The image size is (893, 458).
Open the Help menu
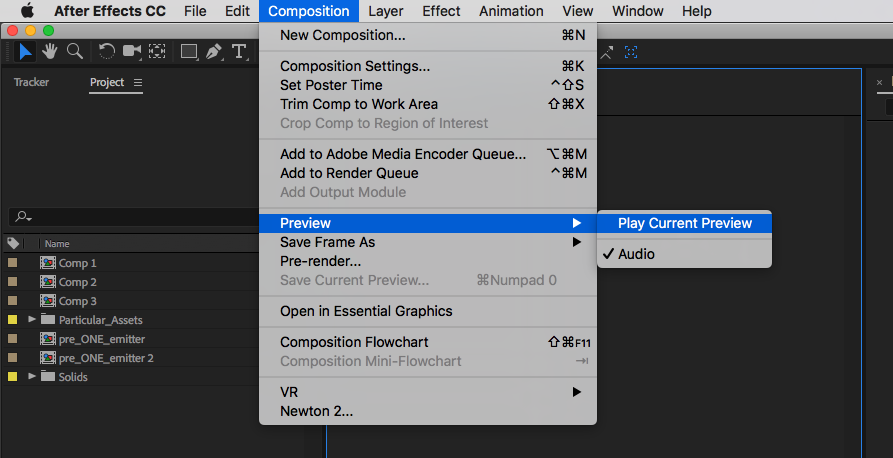[x=697, y=11]
